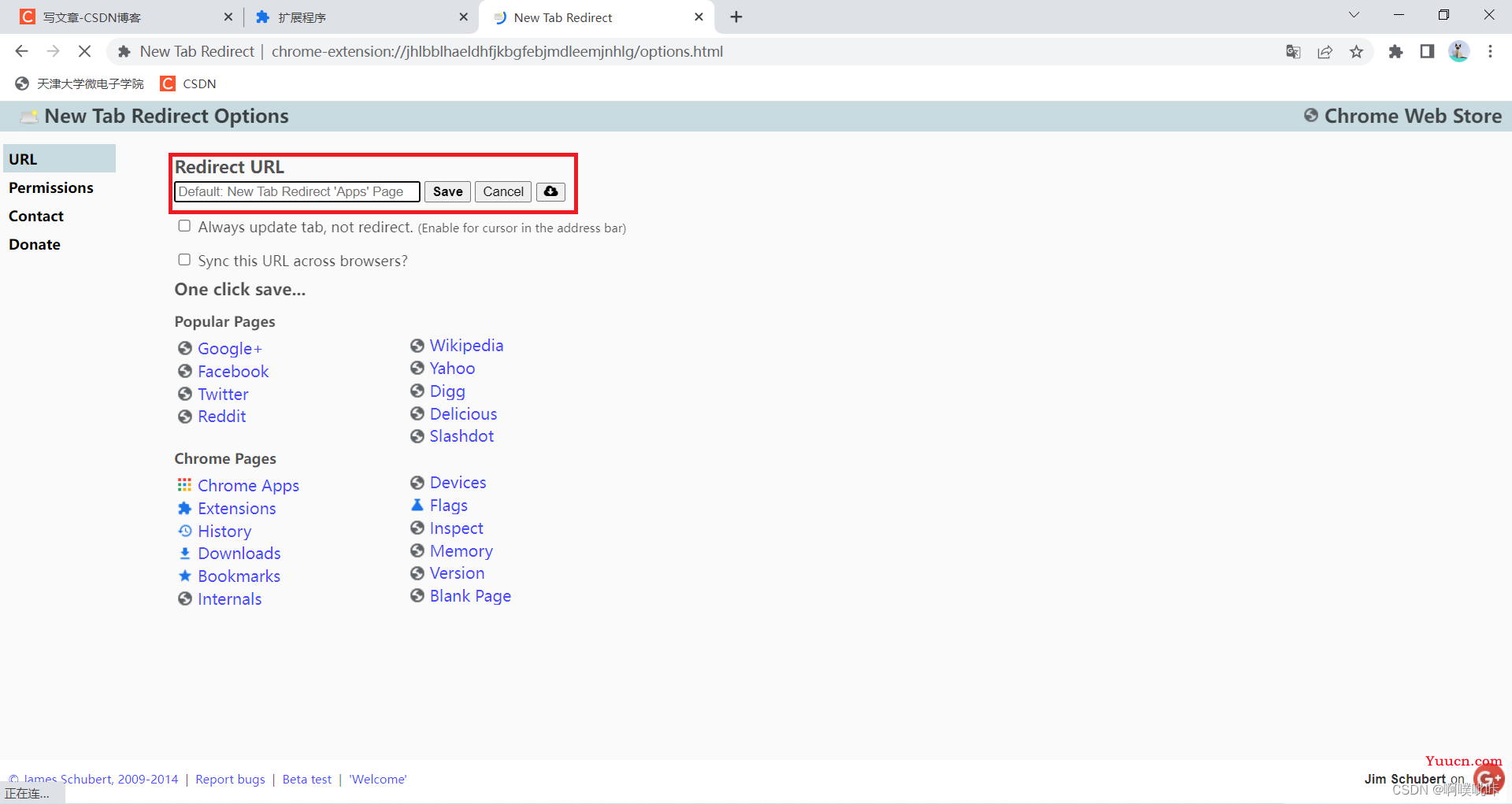
Task: Click the Twitter link
Action: pyautogui.click(x=223, y=394)
